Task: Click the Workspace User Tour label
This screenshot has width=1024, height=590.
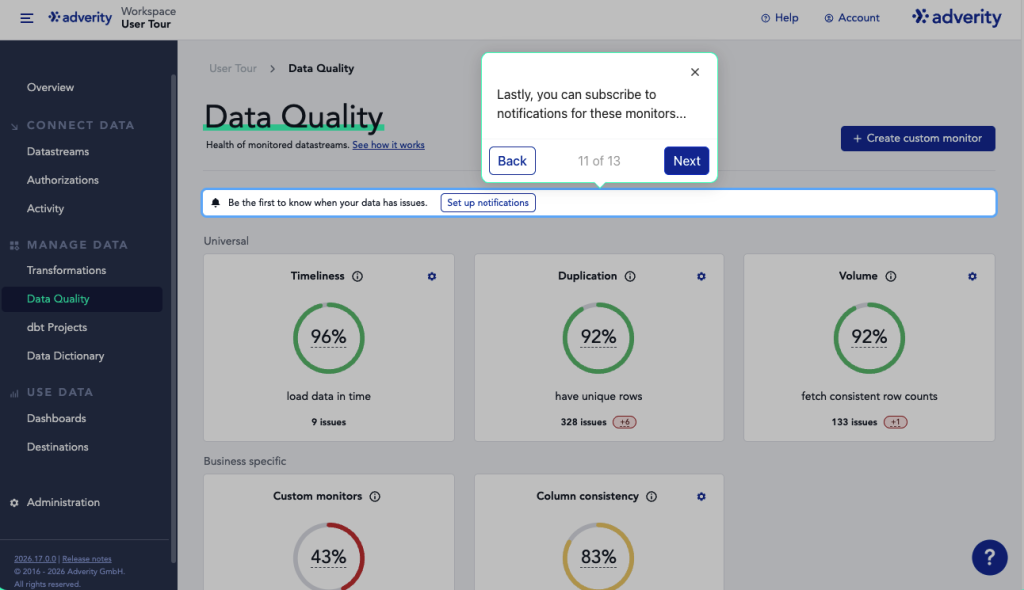Action: tap(148, 18)
